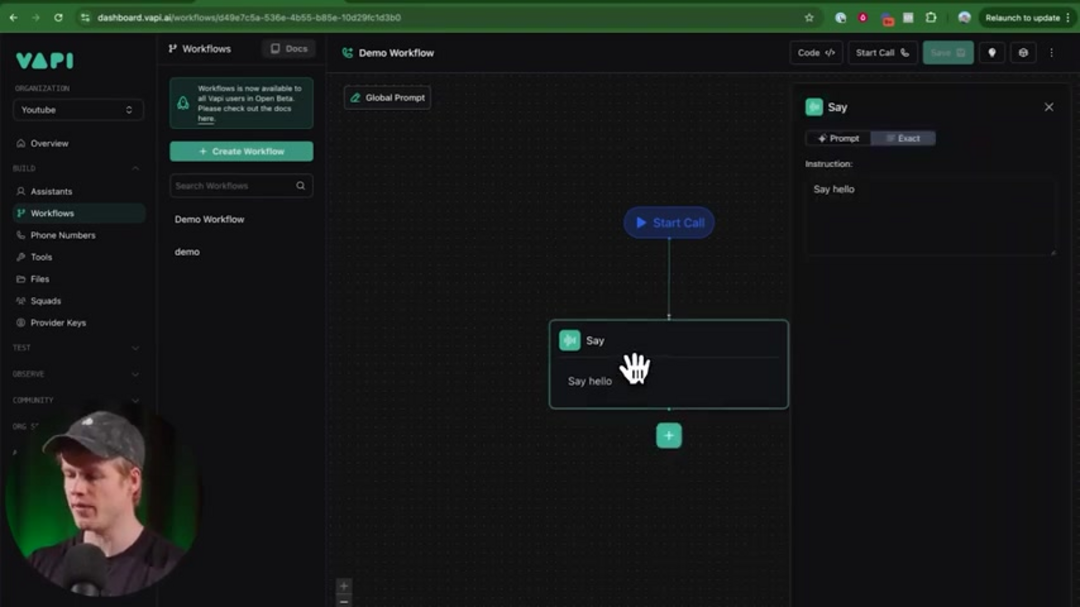1080x607 pixels.
Task: Click the lightbulb icon in the top toolbar
Action: [991, 51]
